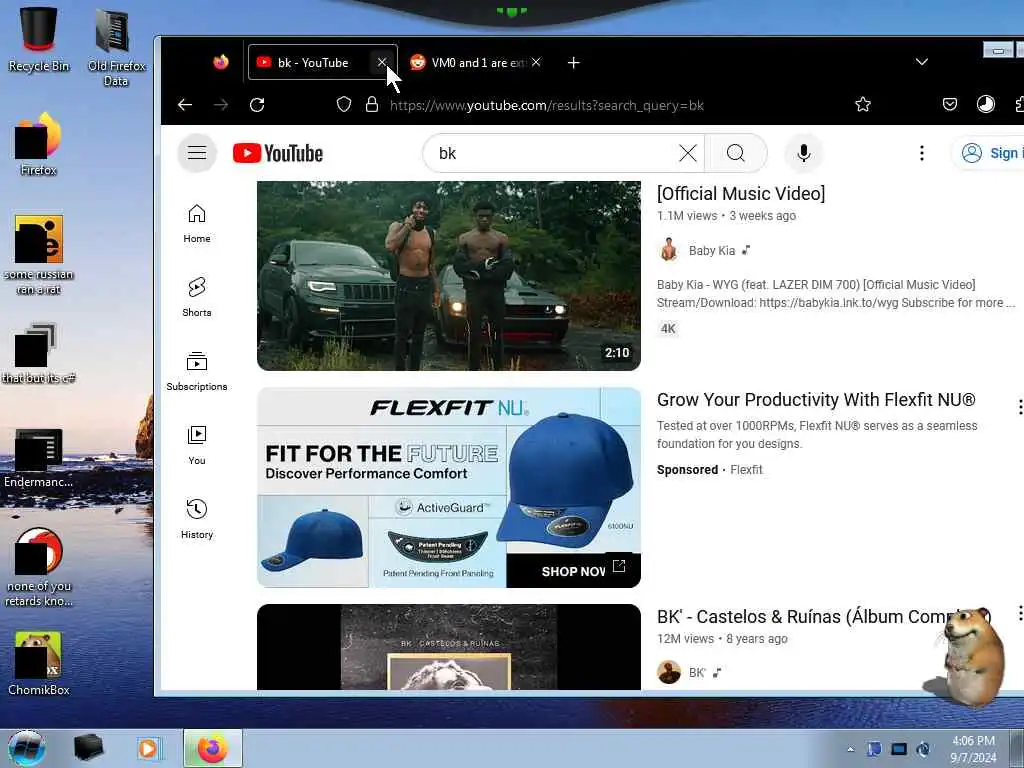Open the Recycle Bin desktop icon
The image size is (1024, 768).
[39, 39]
